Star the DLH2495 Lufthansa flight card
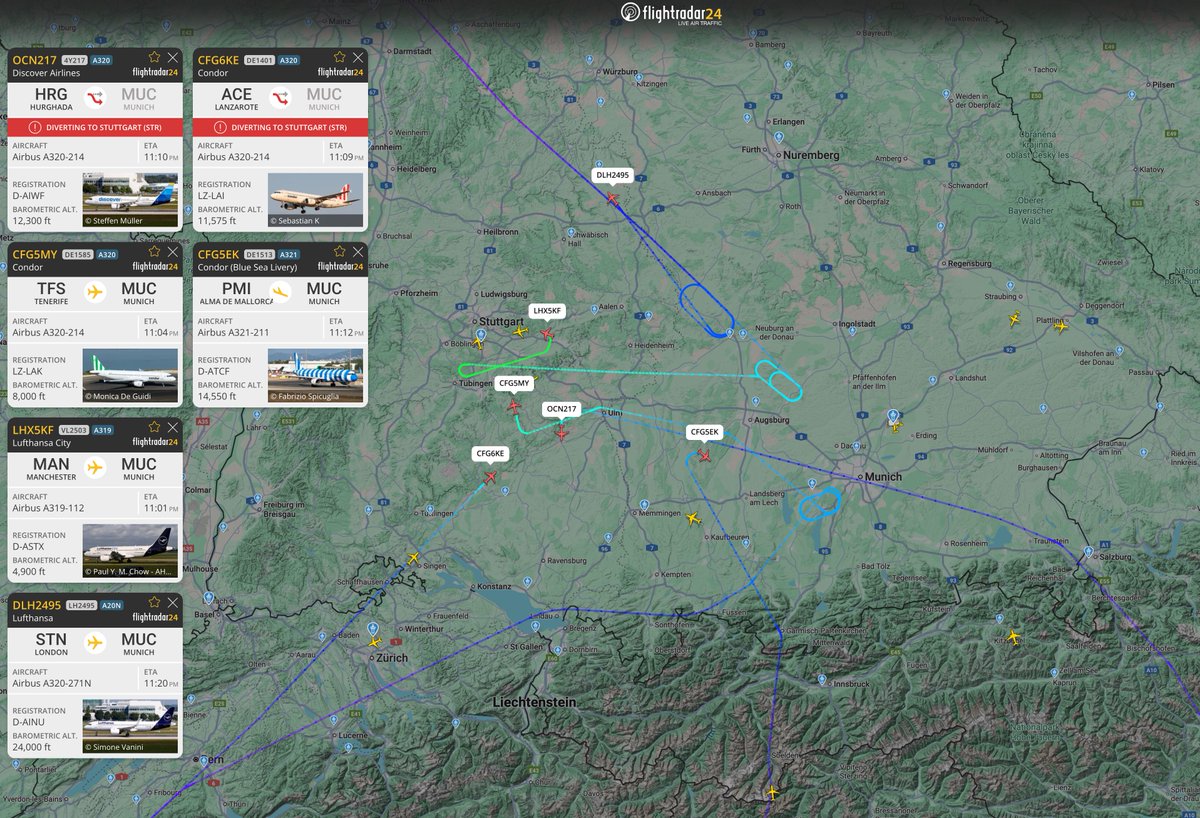Screen dimensions: 1200x818 coord(154,603)
